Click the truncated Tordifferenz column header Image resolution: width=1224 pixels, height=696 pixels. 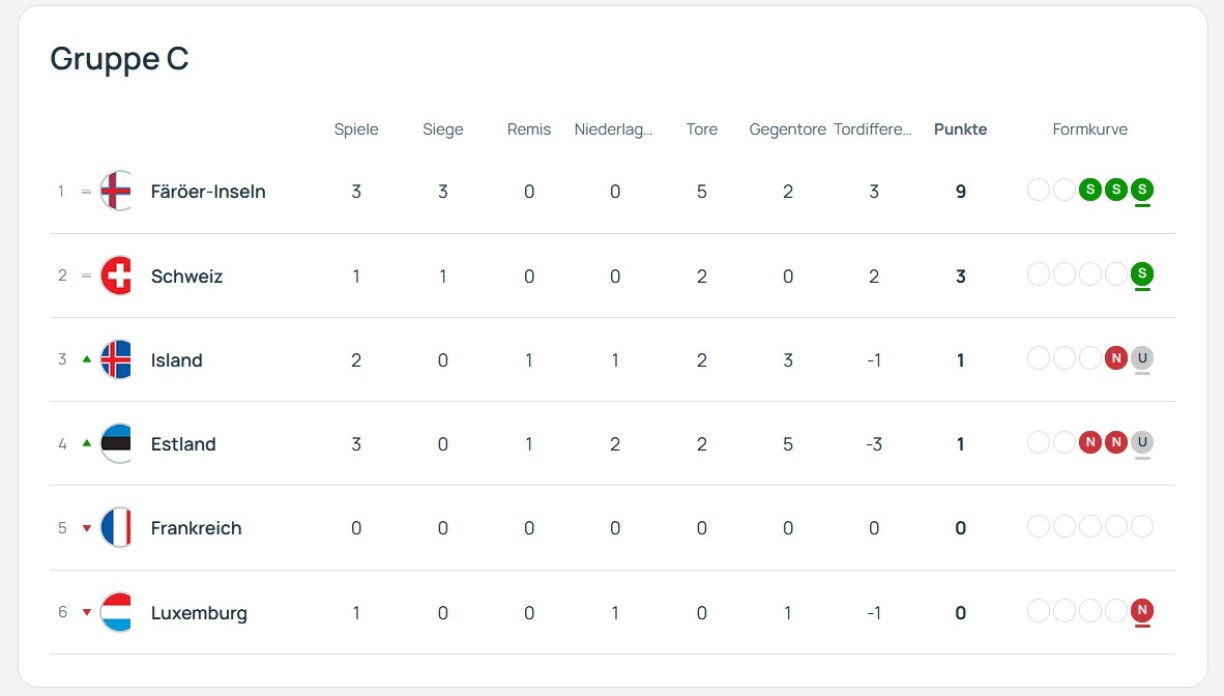pos(873,129)
